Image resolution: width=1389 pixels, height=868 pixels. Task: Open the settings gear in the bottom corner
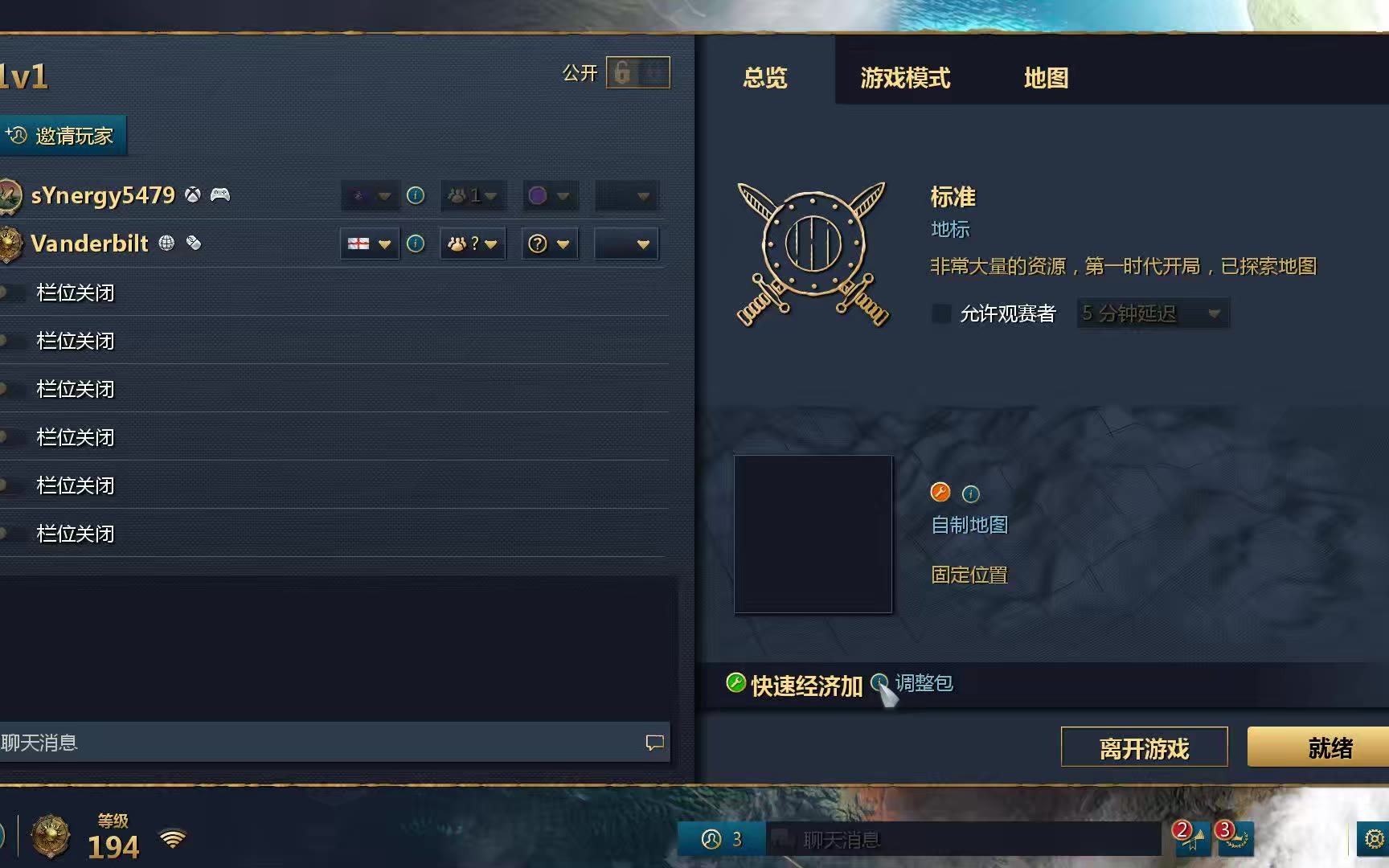(x=1374, y=839)
